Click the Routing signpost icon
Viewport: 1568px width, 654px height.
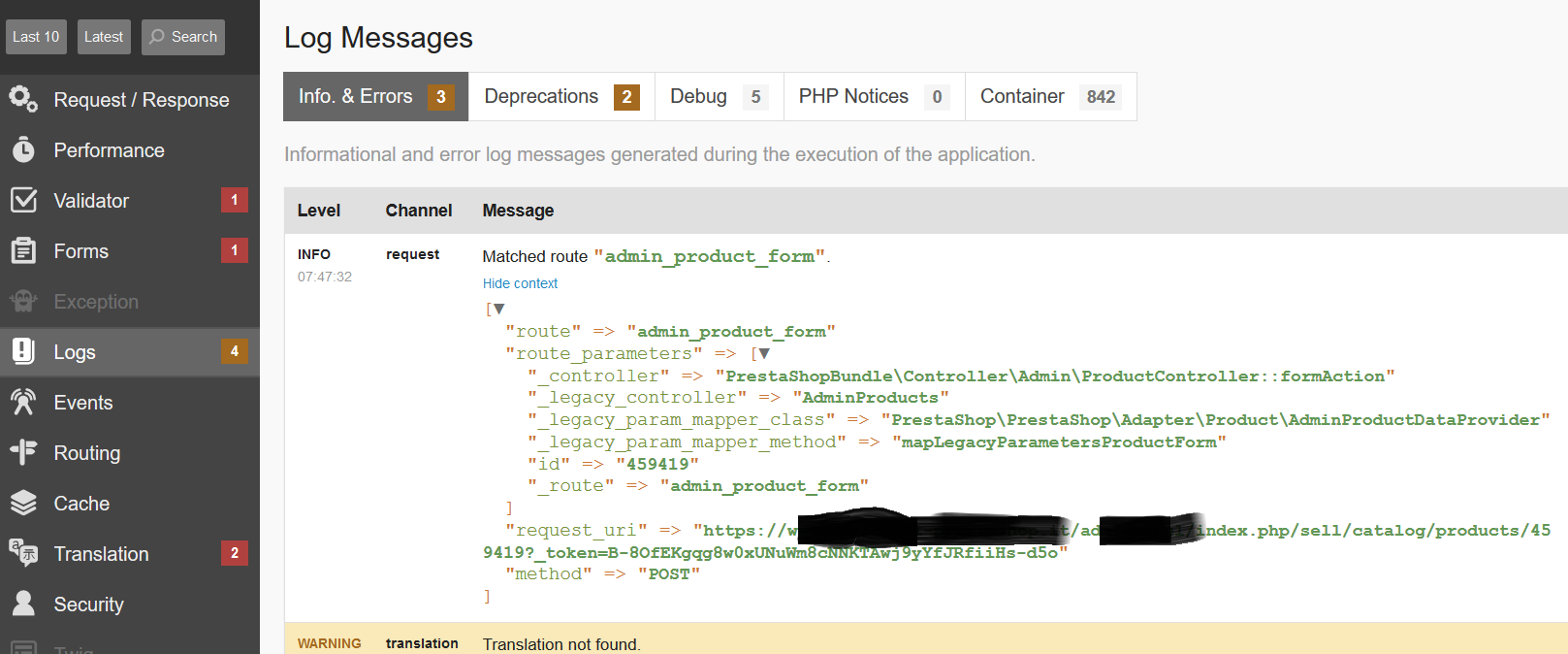(23, 452)
